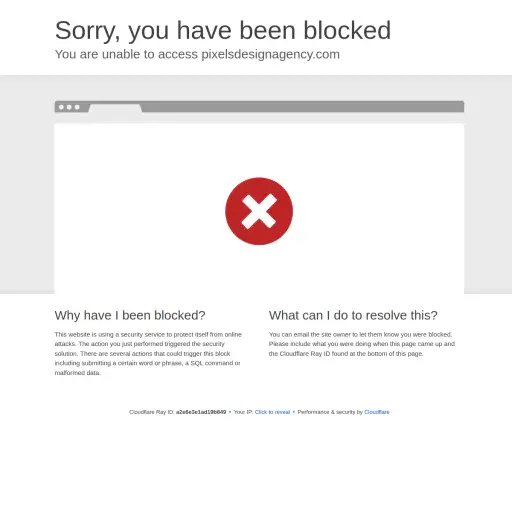Image resolution: width=512 pixels, height=512 pixels.
Task: Click 'What can I do to resolve this?' heading
Action: pyautogui.click(x=353, y=315)
